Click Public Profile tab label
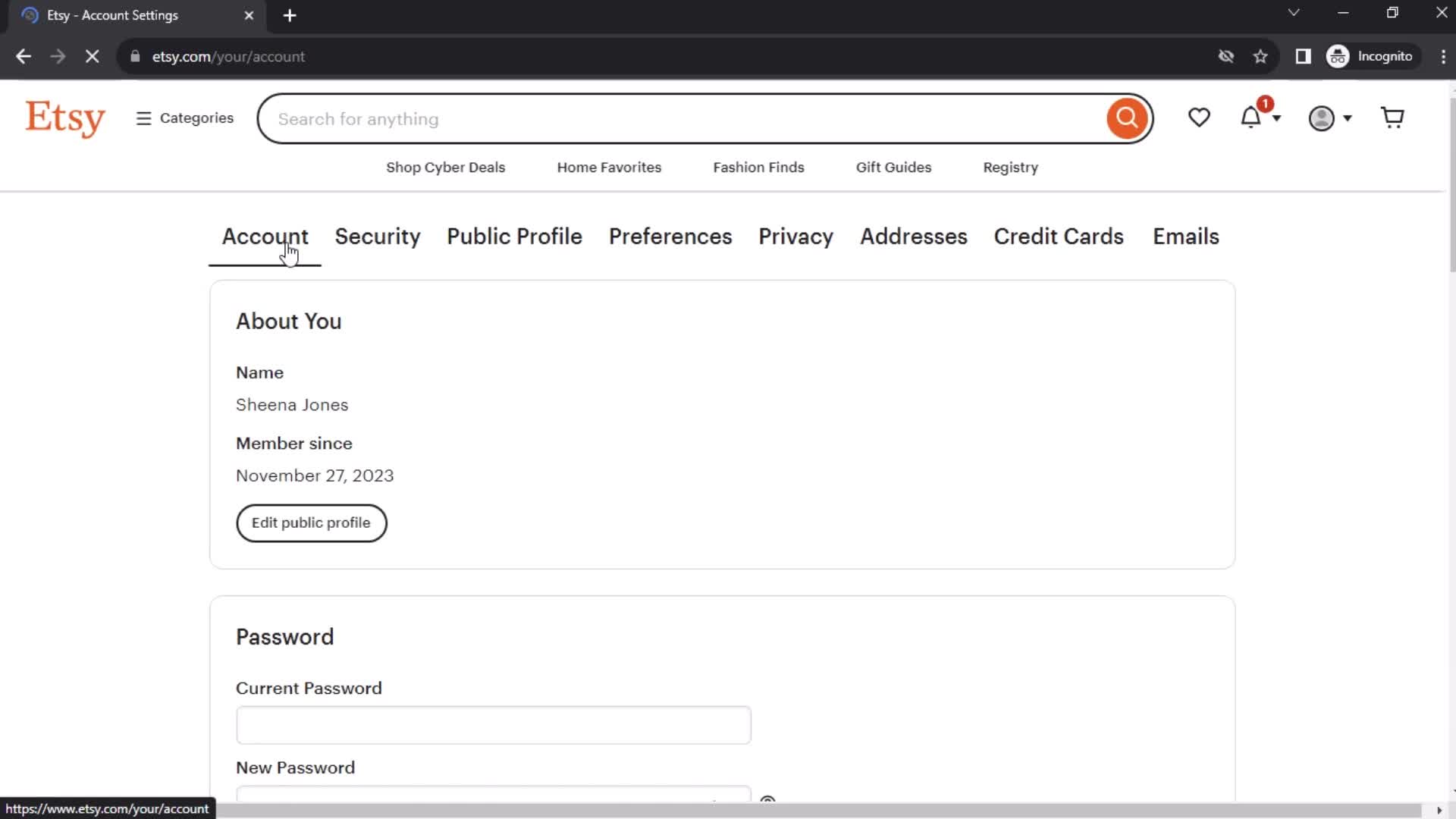The height and width of the screenshot is (819, 1456). point(514,237)
